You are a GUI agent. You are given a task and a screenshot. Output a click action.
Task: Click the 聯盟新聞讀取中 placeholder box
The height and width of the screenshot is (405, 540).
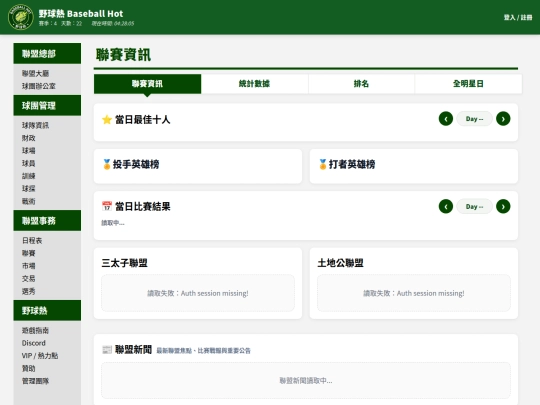coord(306,380)
